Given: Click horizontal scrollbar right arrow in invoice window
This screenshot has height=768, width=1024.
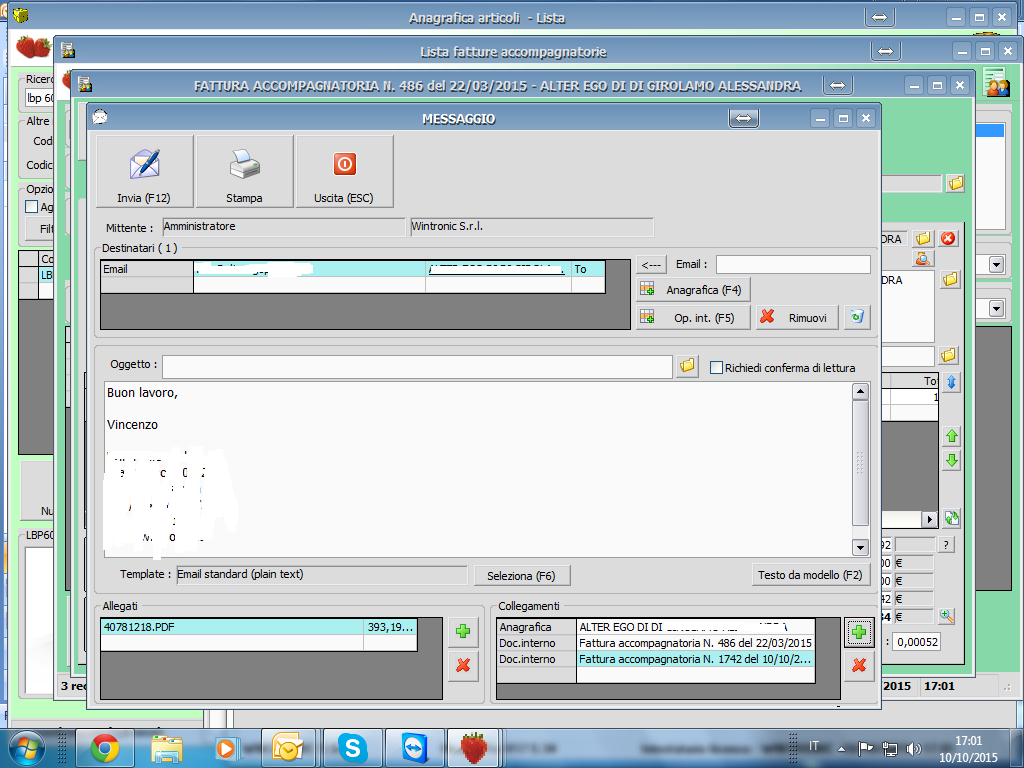Looking at the screenshot, I should coord(930,519).
